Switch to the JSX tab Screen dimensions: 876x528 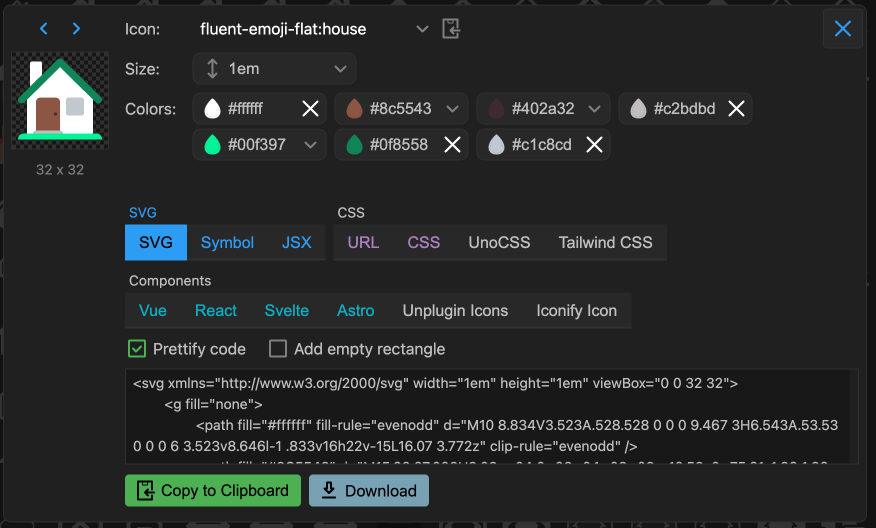pyautogui.click(x=297, y=242)
